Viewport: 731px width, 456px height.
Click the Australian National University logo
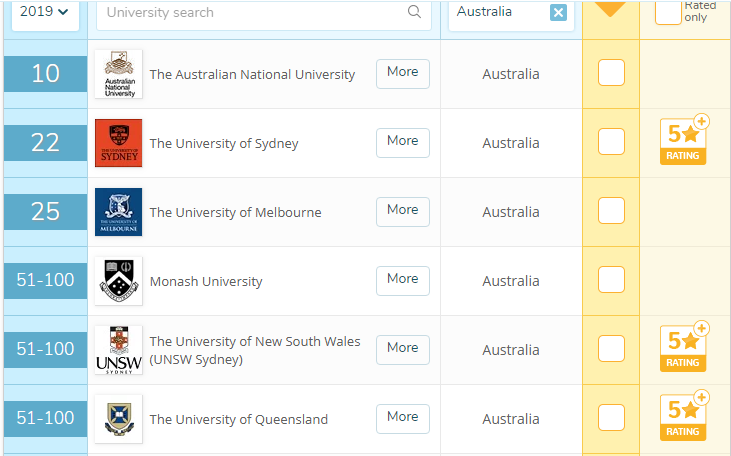click(x=118, y=74)
